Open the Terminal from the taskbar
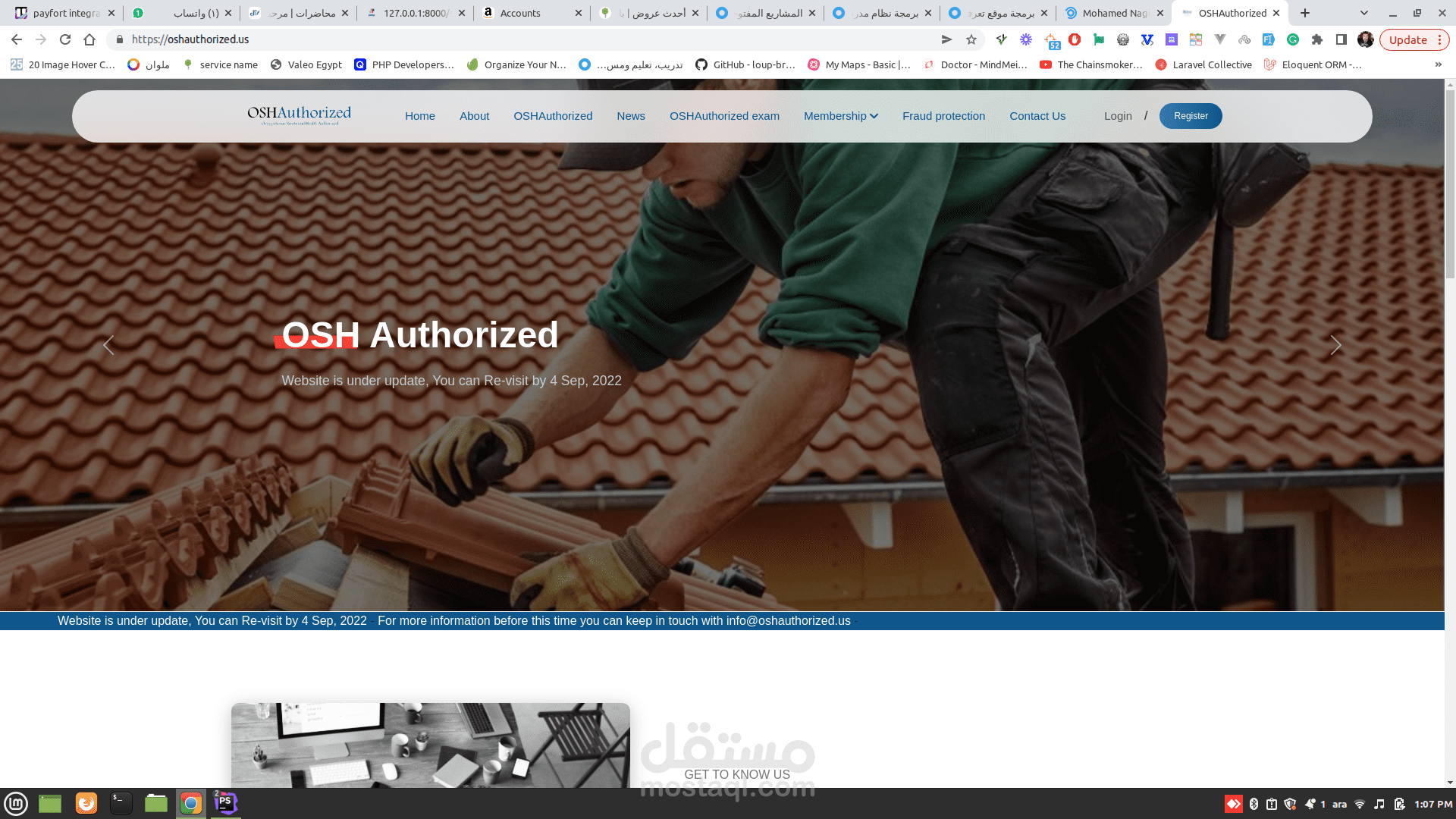 click(x=121, y=803)
